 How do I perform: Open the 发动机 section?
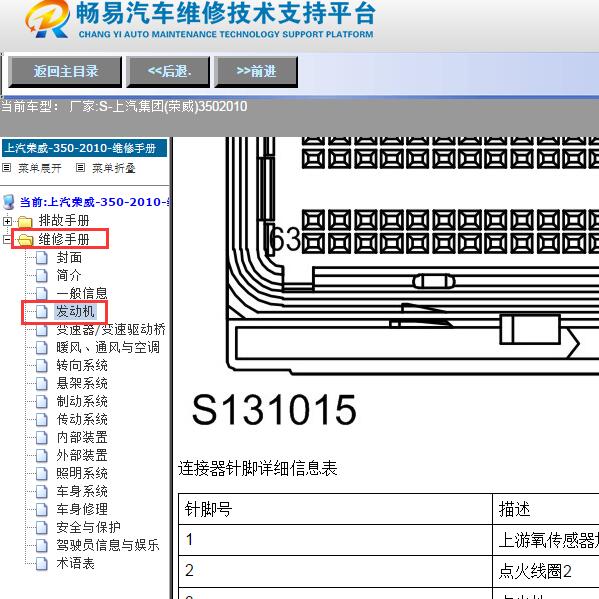75,311
